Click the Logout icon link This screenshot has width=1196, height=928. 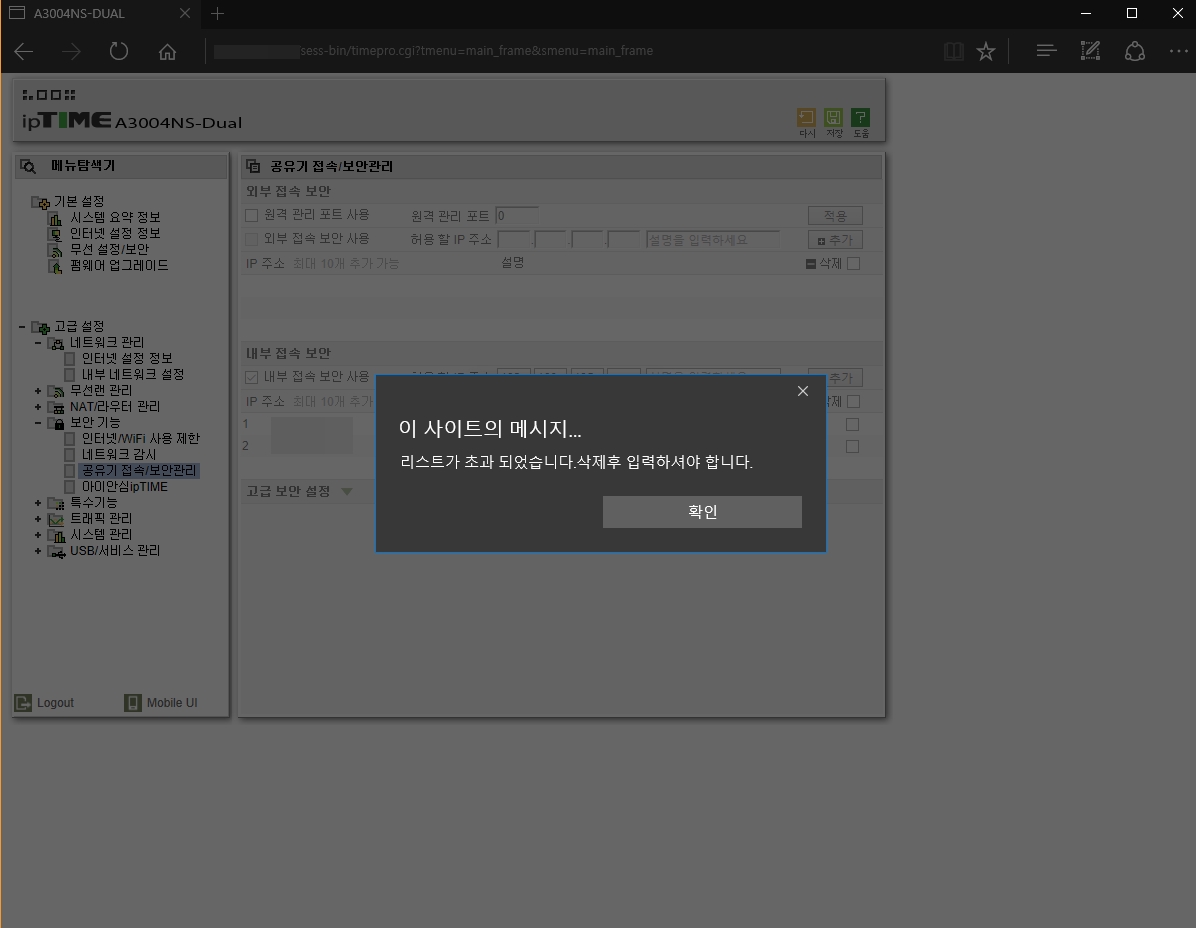[x=45, y=702]
